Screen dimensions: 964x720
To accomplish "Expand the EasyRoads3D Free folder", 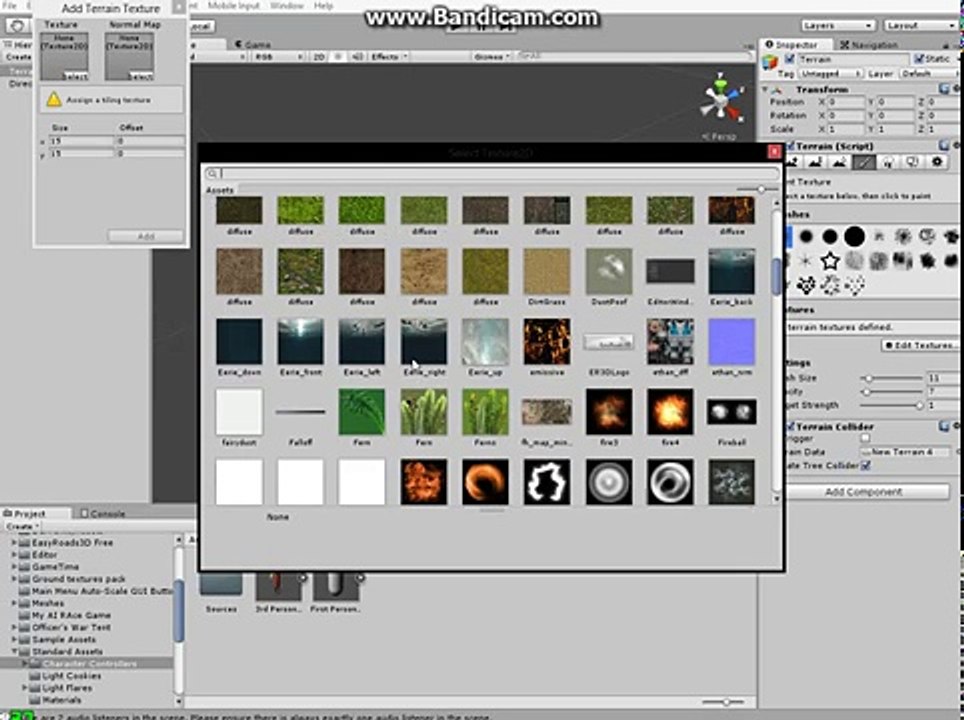I will [14, 543].
